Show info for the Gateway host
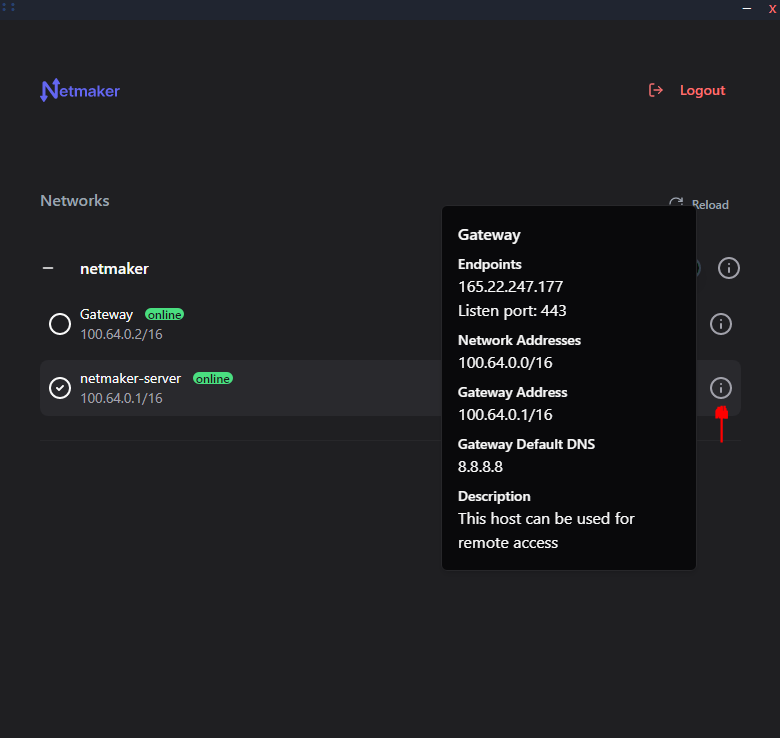Screen dimensions: 780x738 720,324
